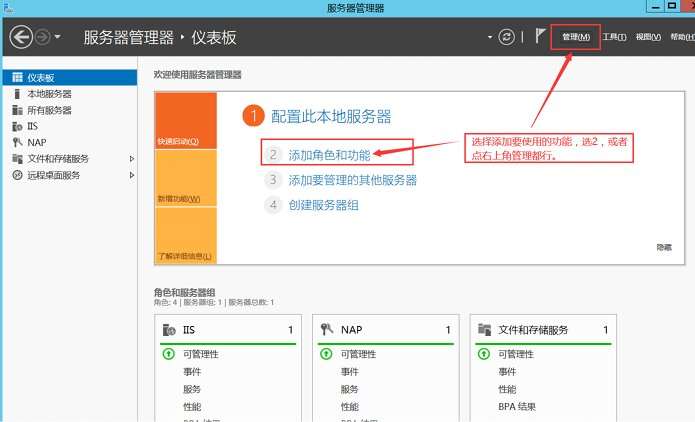This screenshot has height=422, width=695.
Task: Click 性能 in the IIS tile
Action: (x=192, y=406)
